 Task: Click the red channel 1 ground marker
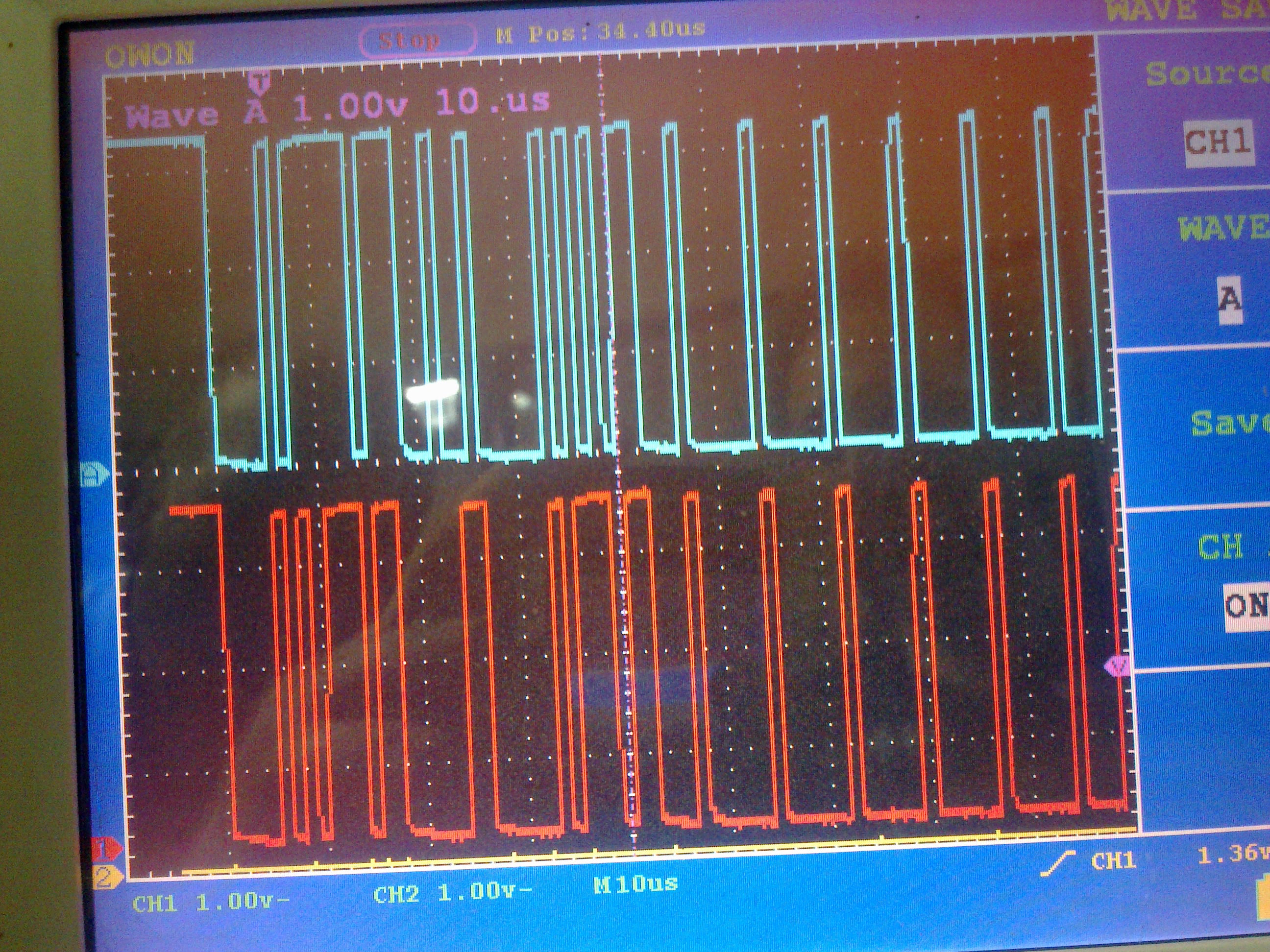108,849
